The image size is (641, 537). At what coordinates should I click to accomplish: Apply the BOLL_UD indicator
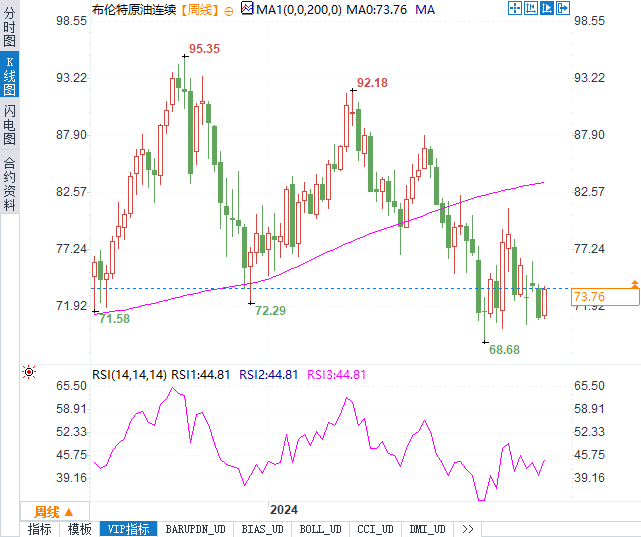point(320,529)
